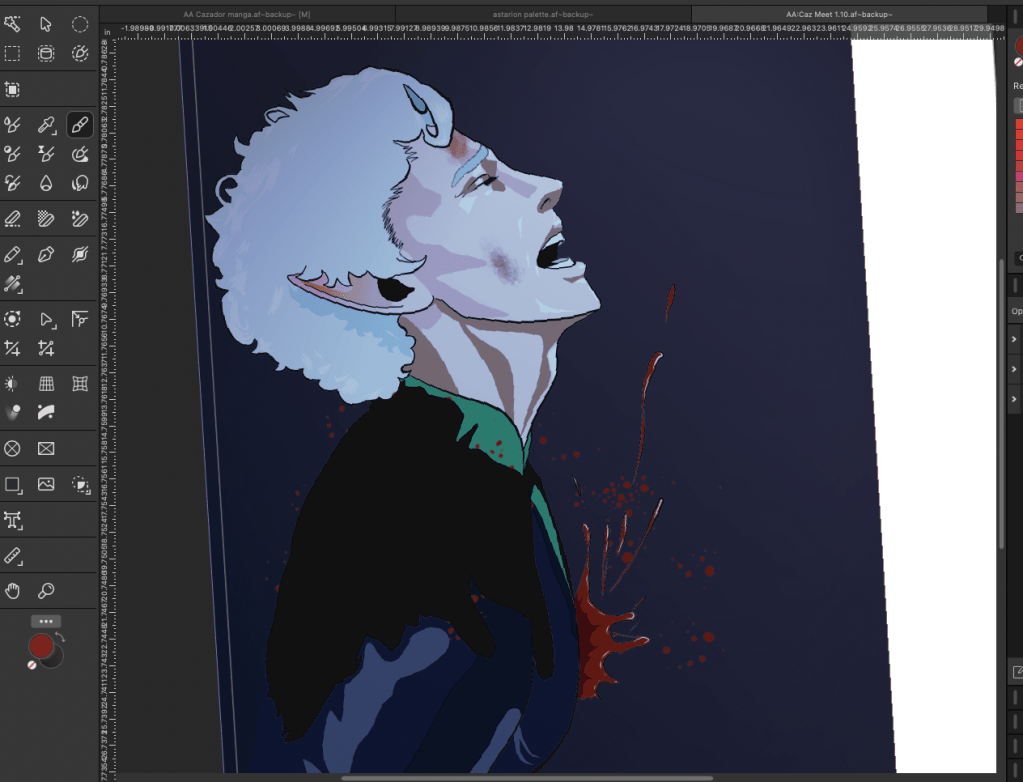The height and width of the screenshot is (782, 1023).
Task: Choose the Elliptical Marquee selection tool
Action: tap(80, 24)
